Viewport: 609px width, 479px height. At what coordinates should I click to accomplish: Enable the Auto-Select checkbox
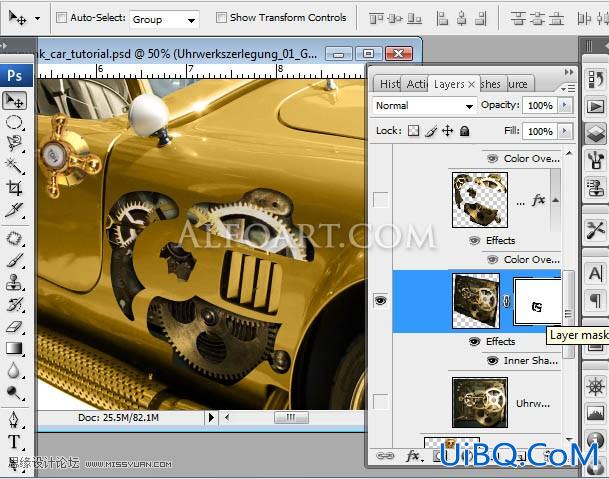point(61,17)
